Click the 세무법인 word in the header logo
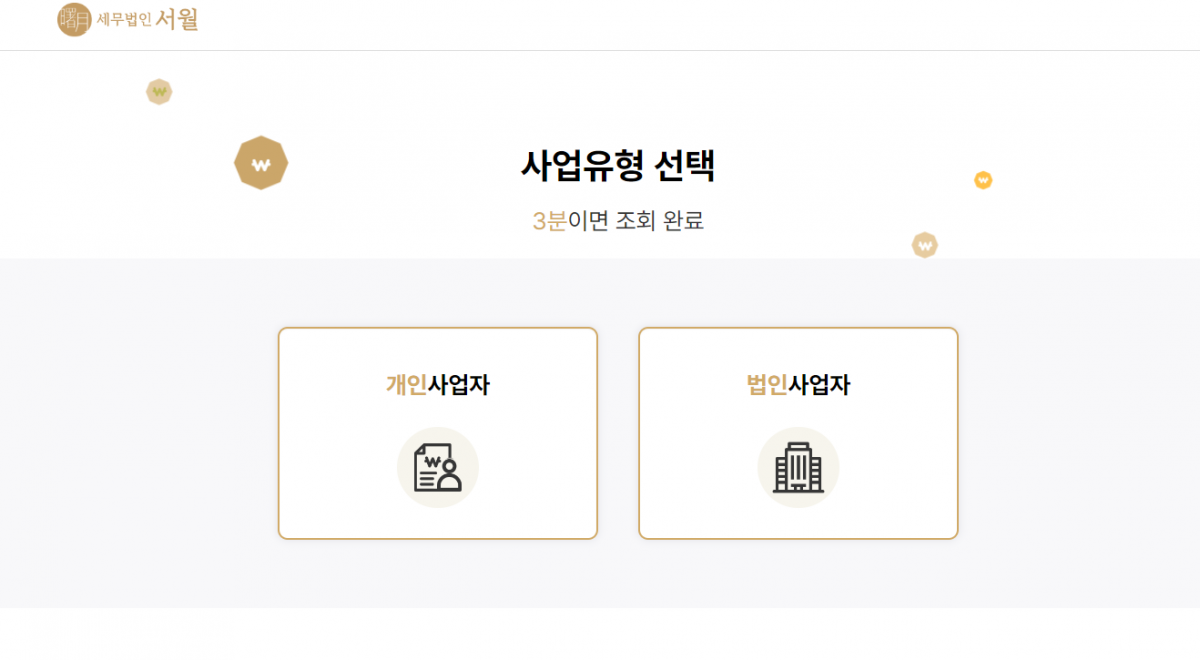The height and width of the screenshot is (660, 1200). tap(124, 20)
